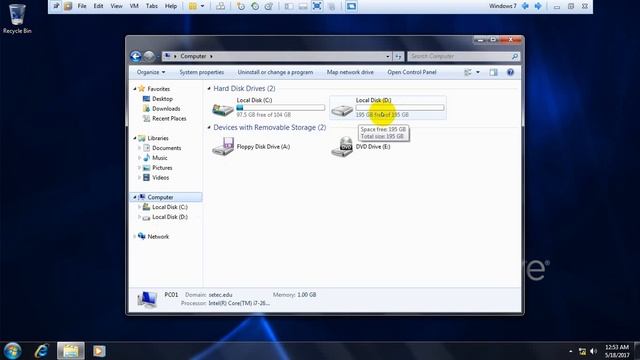The width and height of the screenshot is (640, 360).
Task: Collapse the Libraries tree node
Action: click(135, 138)
